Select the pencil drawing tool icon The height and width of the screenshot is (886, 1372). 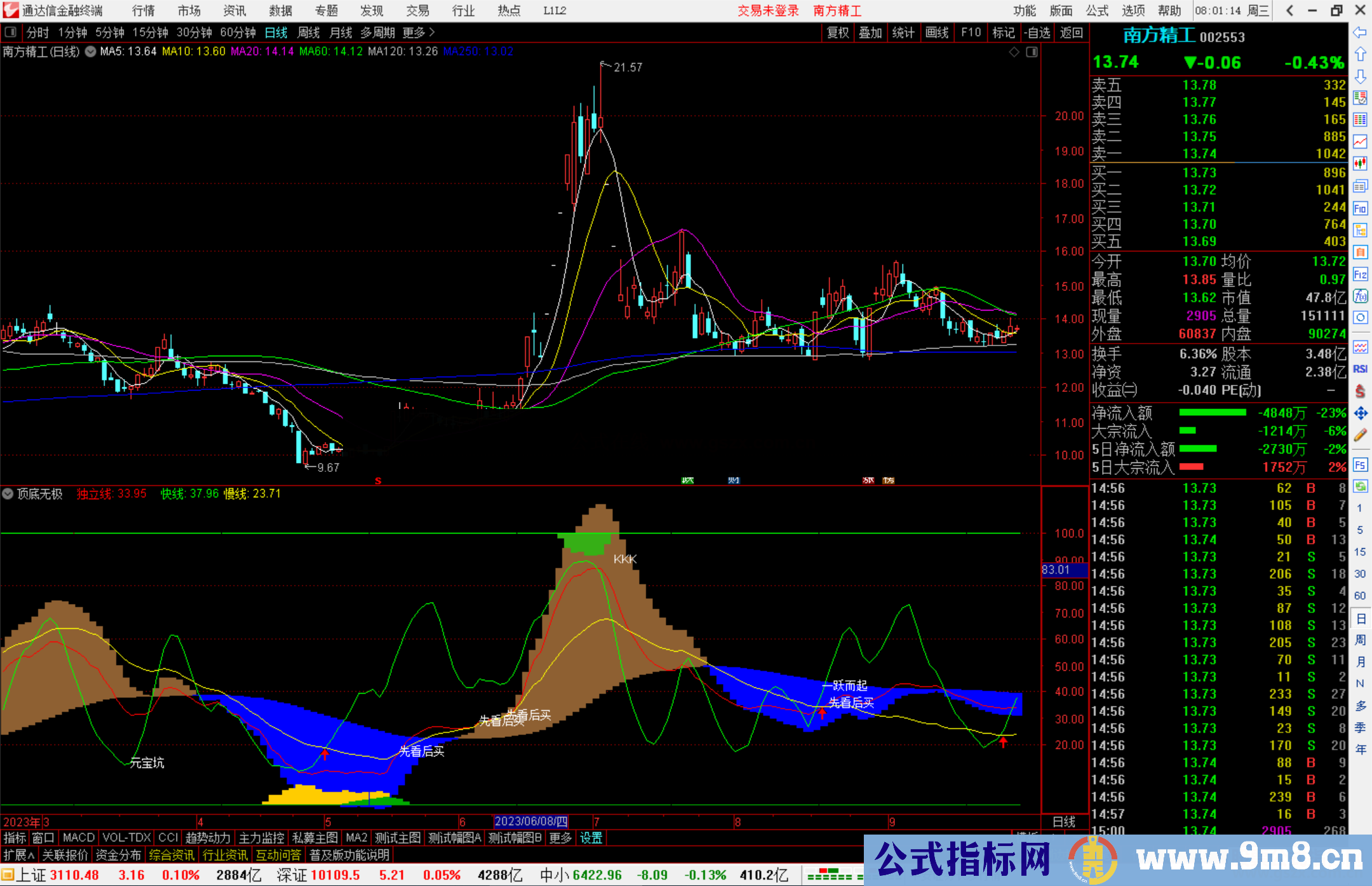tap(1360, 436)
